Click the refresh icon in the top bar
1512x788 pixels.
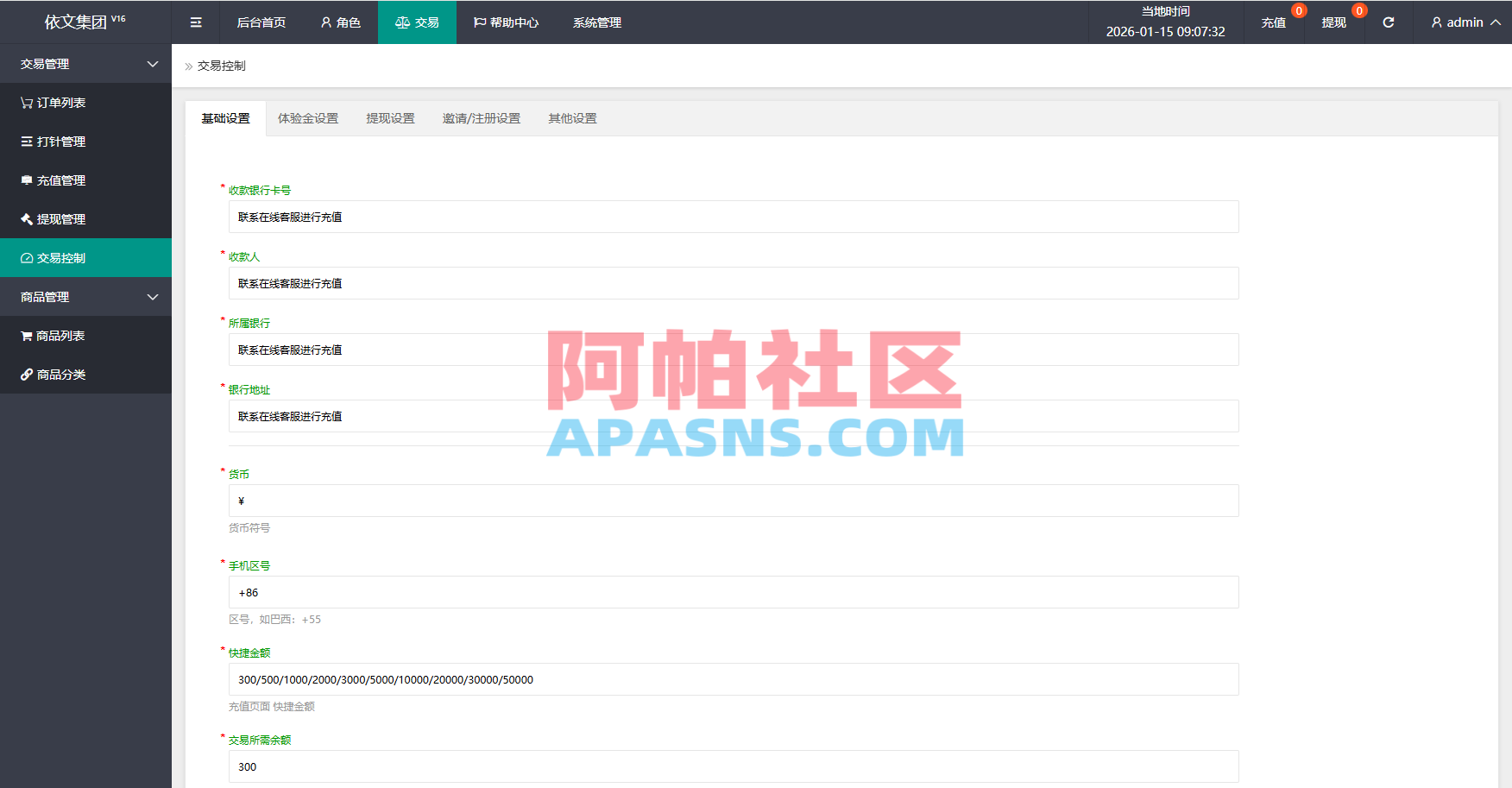[1389, 22]
